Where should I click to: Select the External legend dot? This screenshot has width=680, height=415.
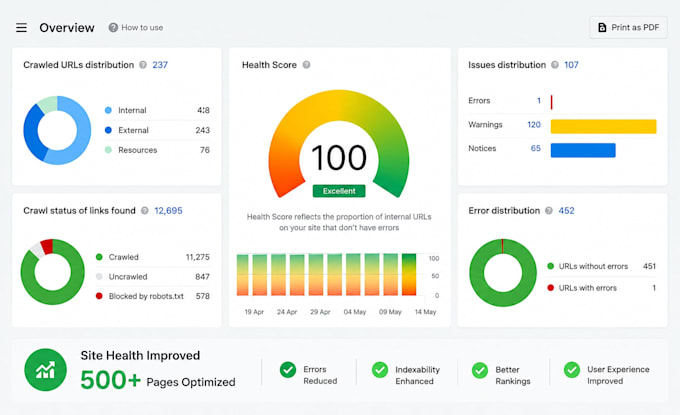[x=108, y=130]
